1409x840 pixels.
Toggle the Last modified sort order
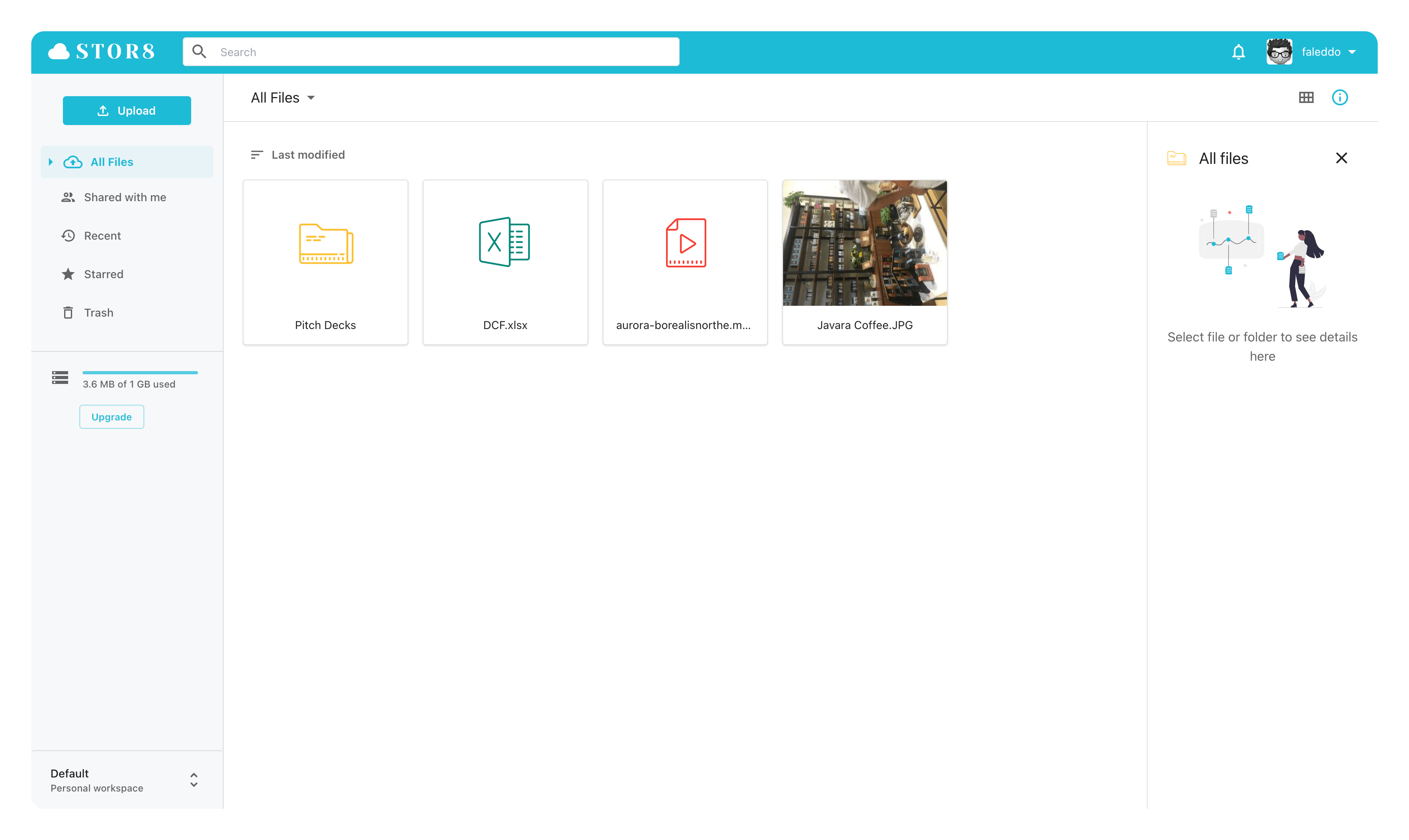[298, 155]
